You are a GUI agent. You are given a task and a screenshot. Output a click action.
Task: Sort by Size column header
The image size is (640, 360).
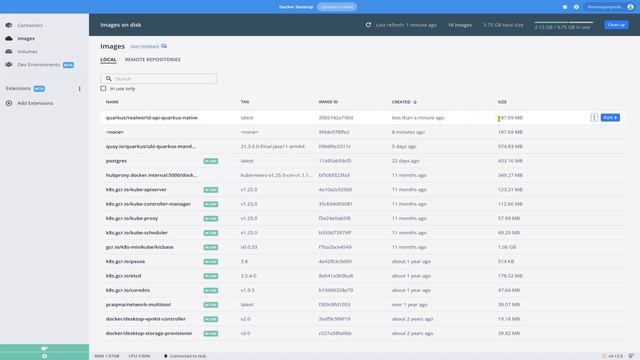click(502, 102)
